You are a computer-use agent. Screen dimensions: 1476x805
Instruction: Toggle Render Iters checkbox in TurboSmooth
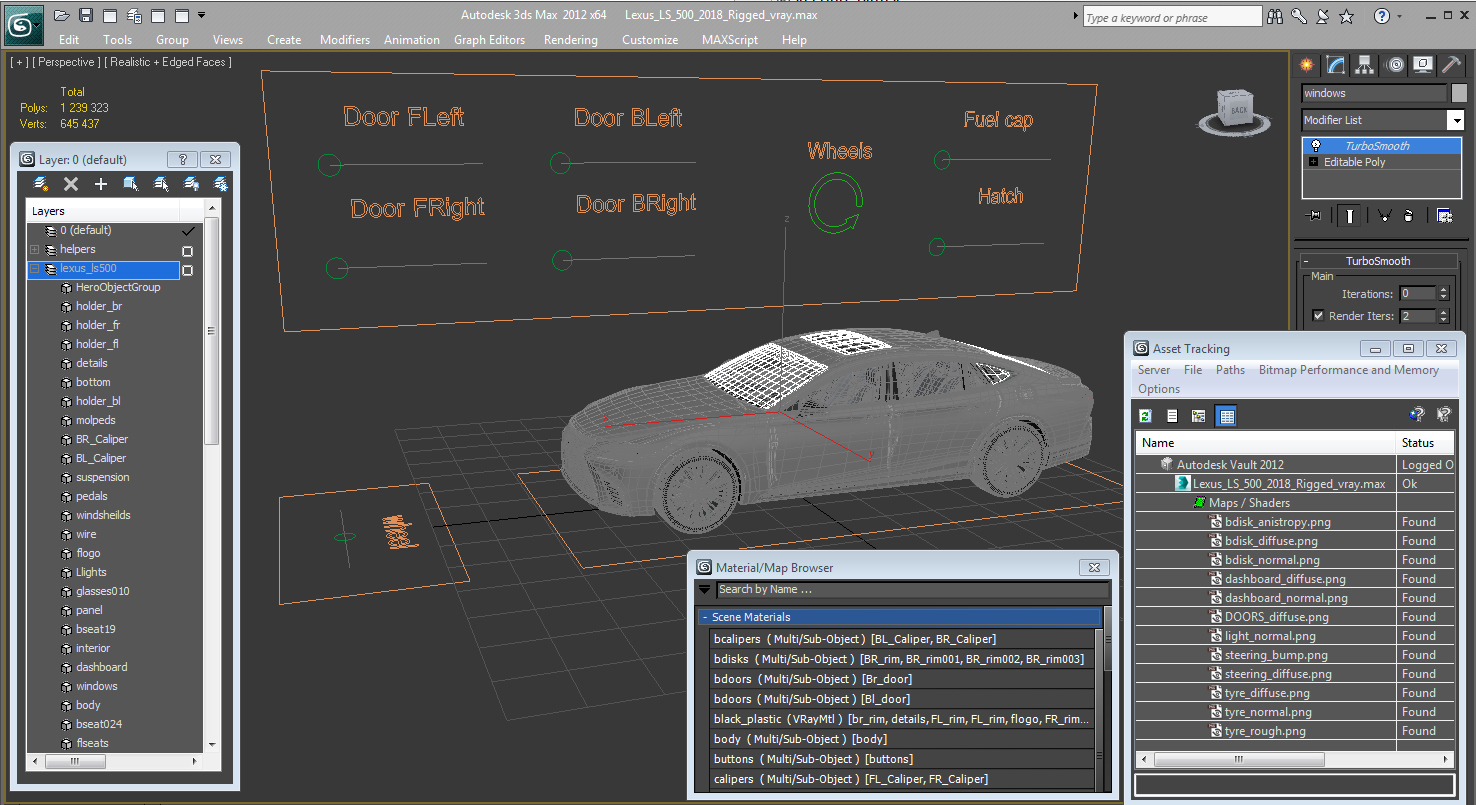coord(1318,316)
